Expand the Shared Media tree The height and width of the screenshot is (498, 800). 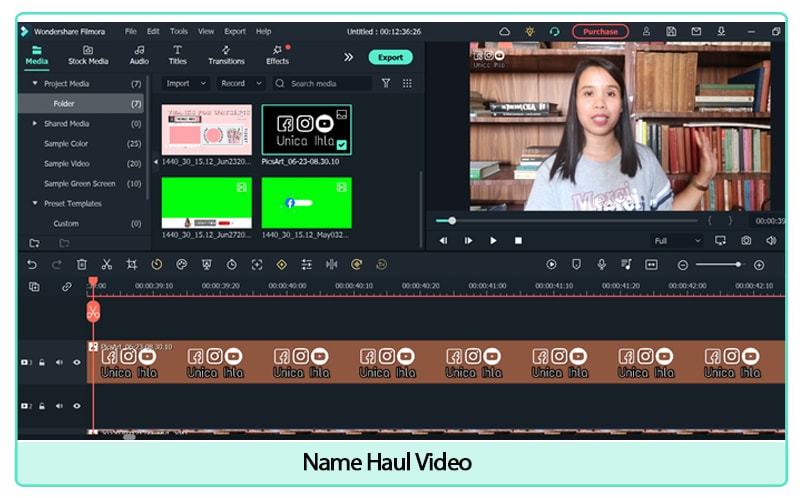coord(35,123)
